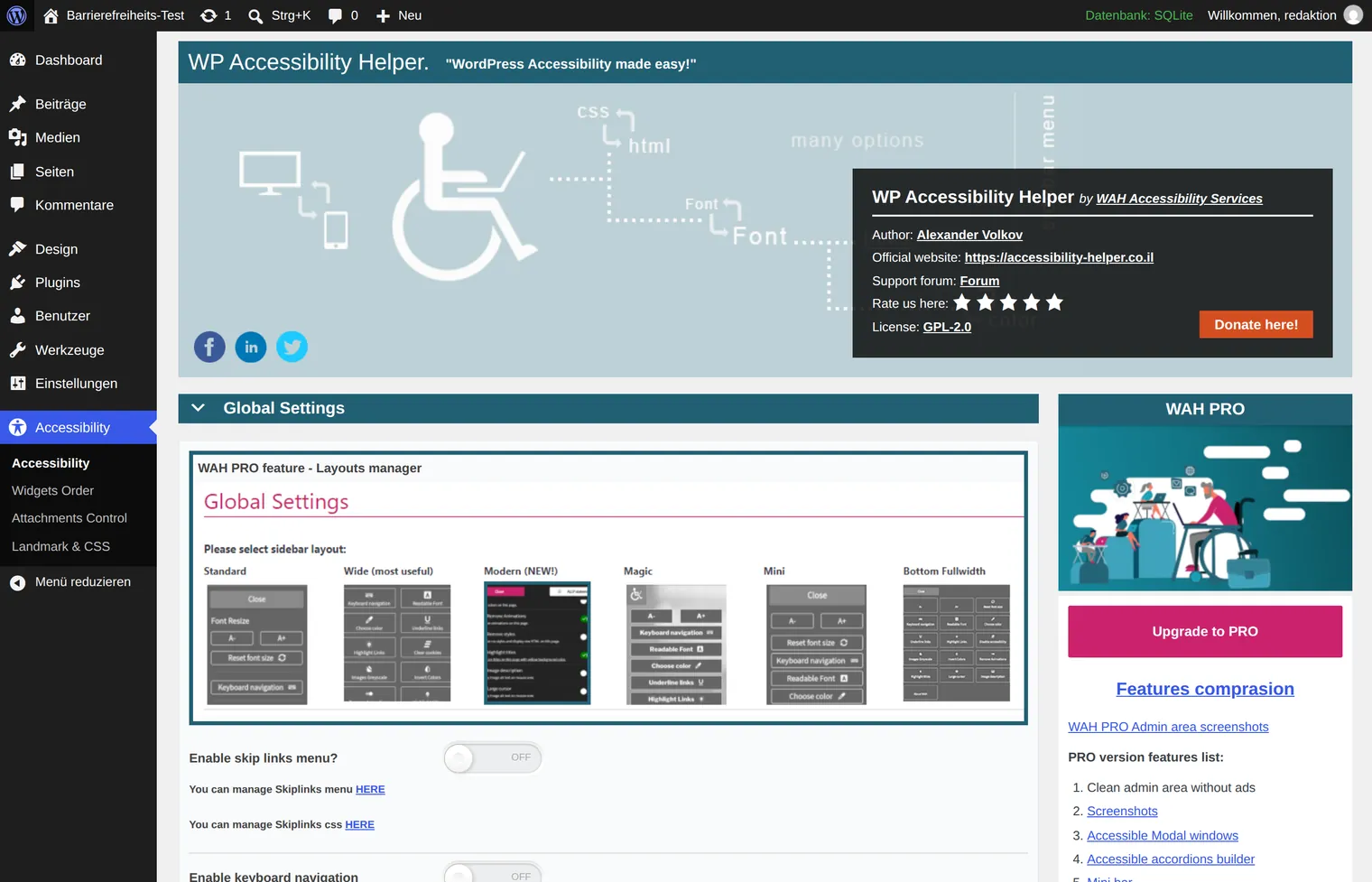The width and height of the screenshot is (1372, 882).
Task: Share via the Twitter icon
Action: point(292,347)
